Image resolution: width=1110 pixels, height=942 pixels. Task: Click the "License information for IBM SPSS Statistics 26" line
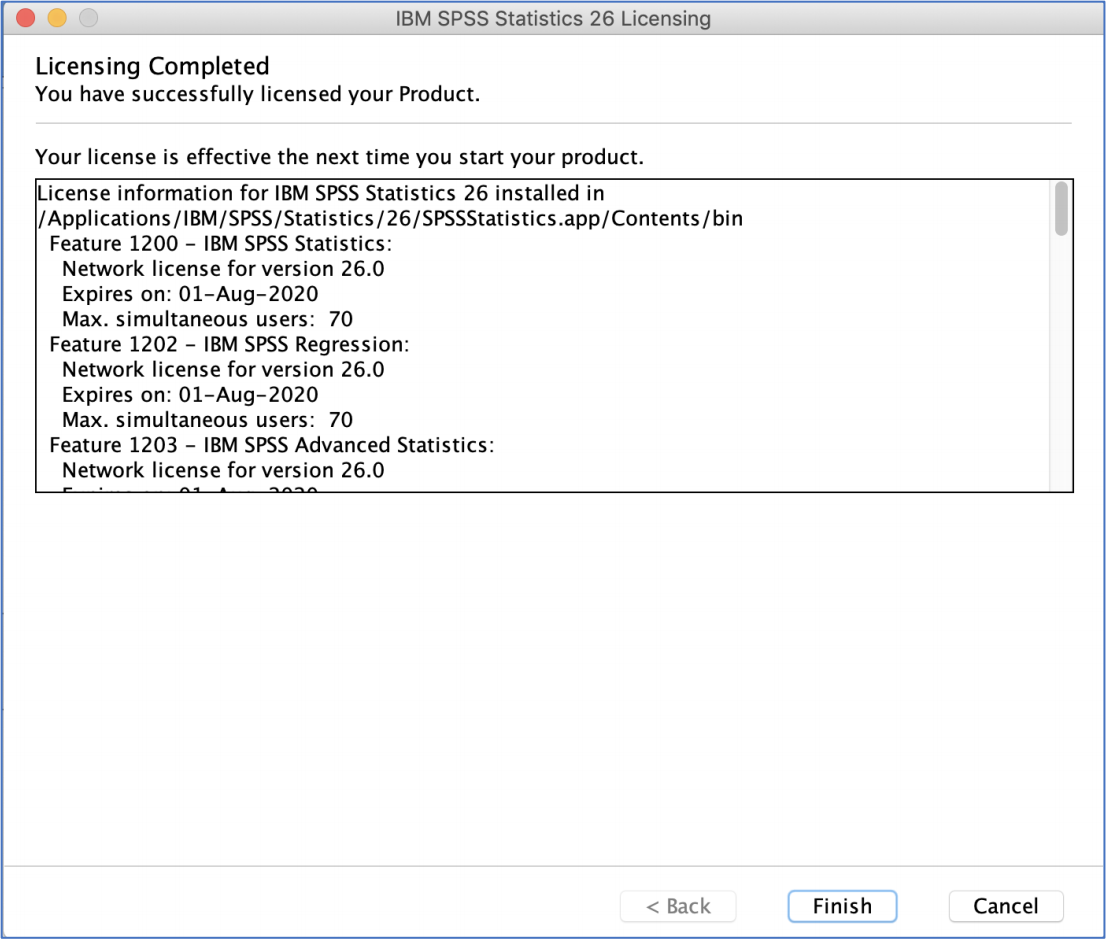tap(321, 194)
